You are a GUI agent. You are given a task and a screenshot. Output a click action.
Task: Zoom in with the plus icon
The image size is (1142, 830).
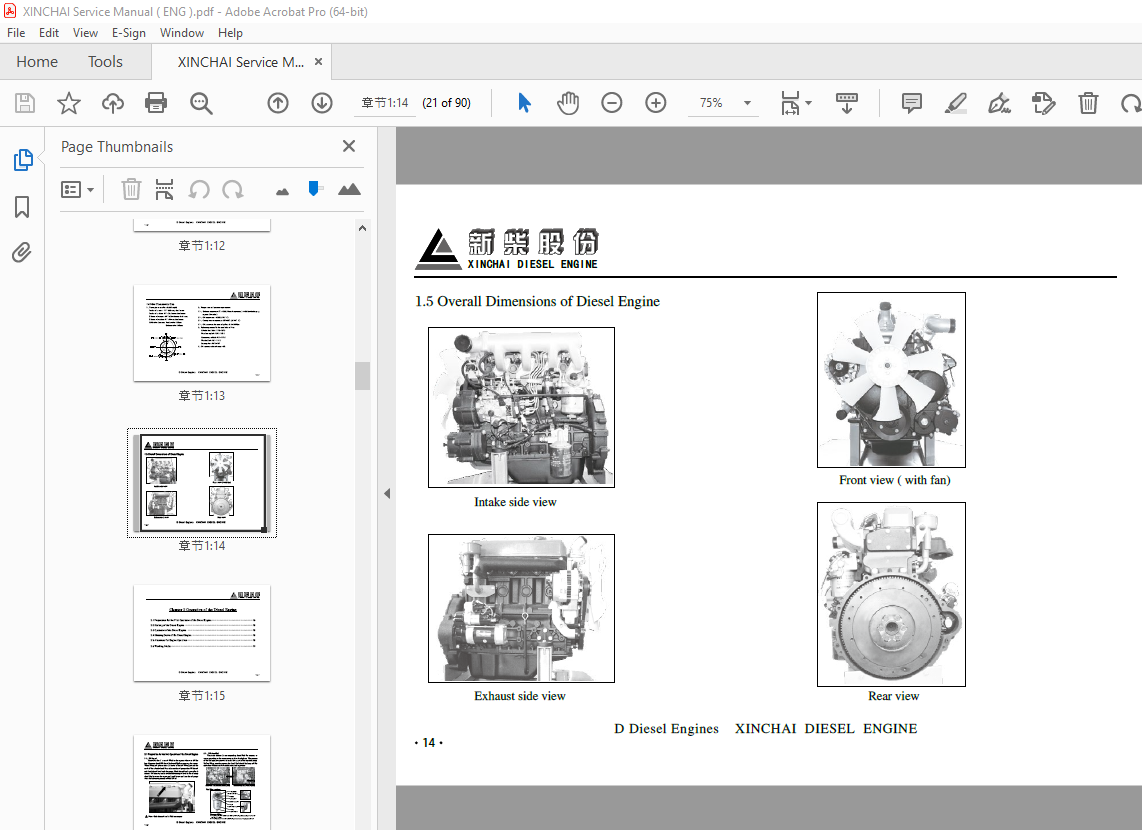(x=655, y=103)
